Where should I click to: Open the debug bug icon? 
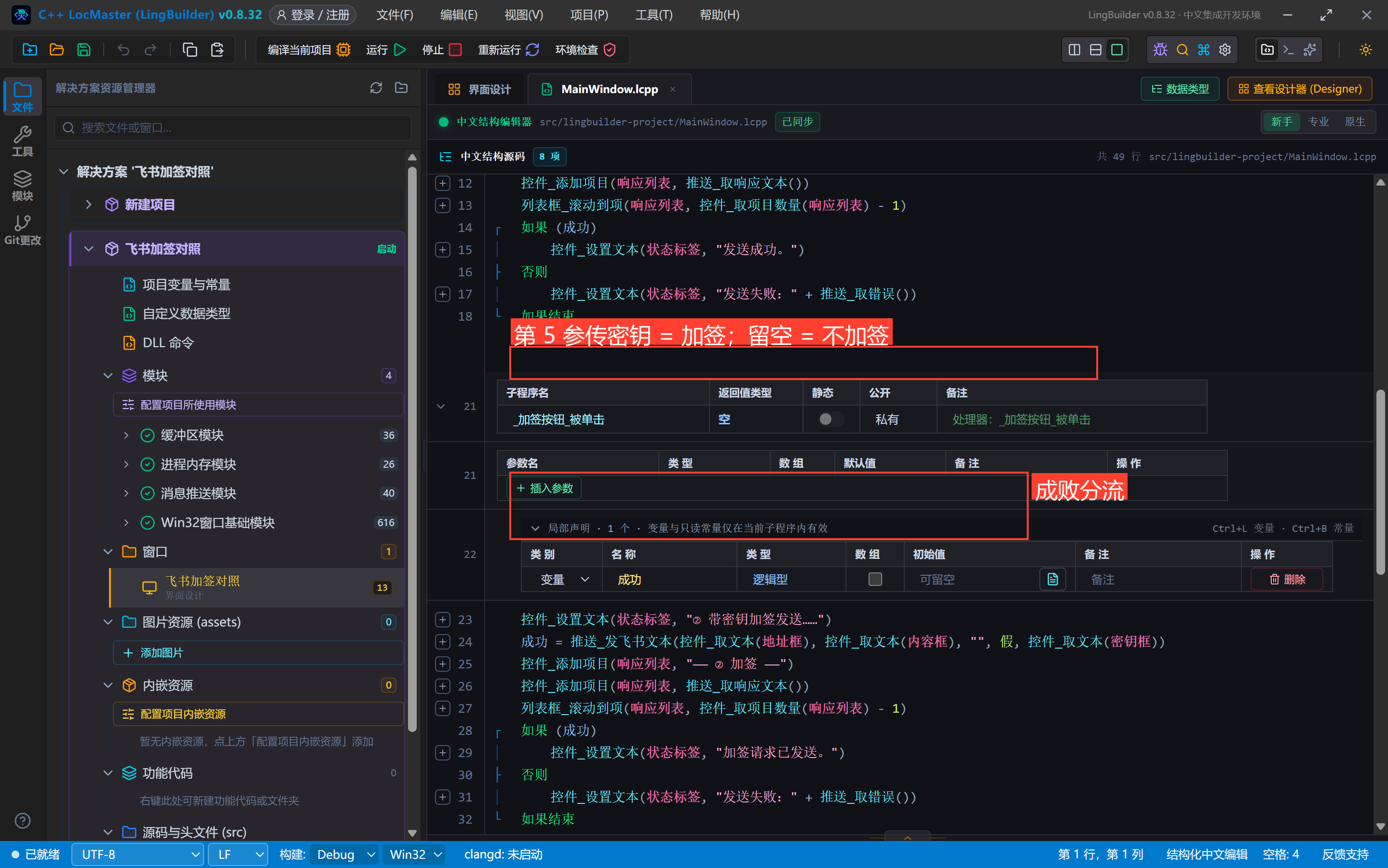[1160, 50]
